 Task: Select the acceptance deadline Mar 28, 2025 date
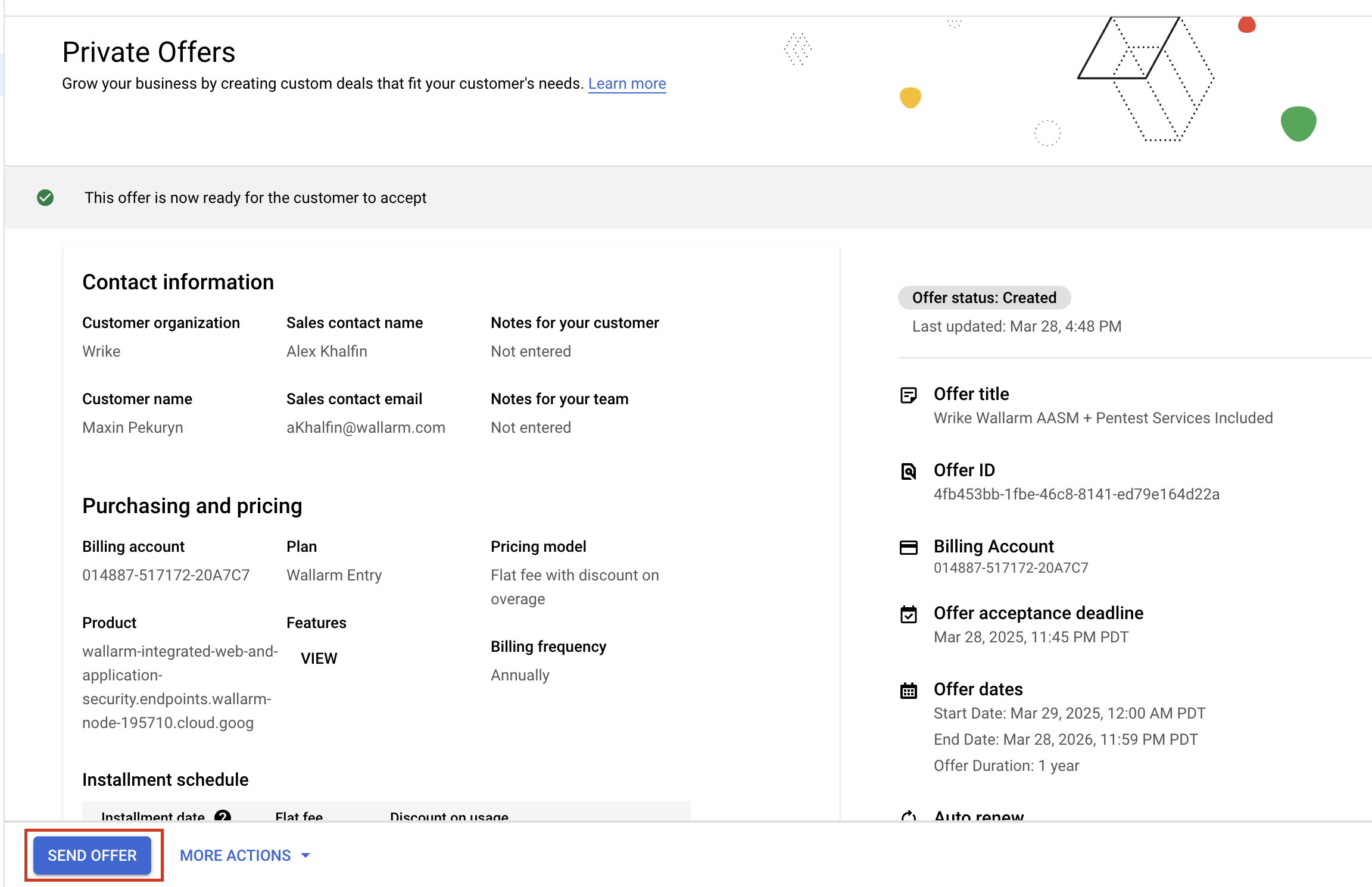[1031, 637]
